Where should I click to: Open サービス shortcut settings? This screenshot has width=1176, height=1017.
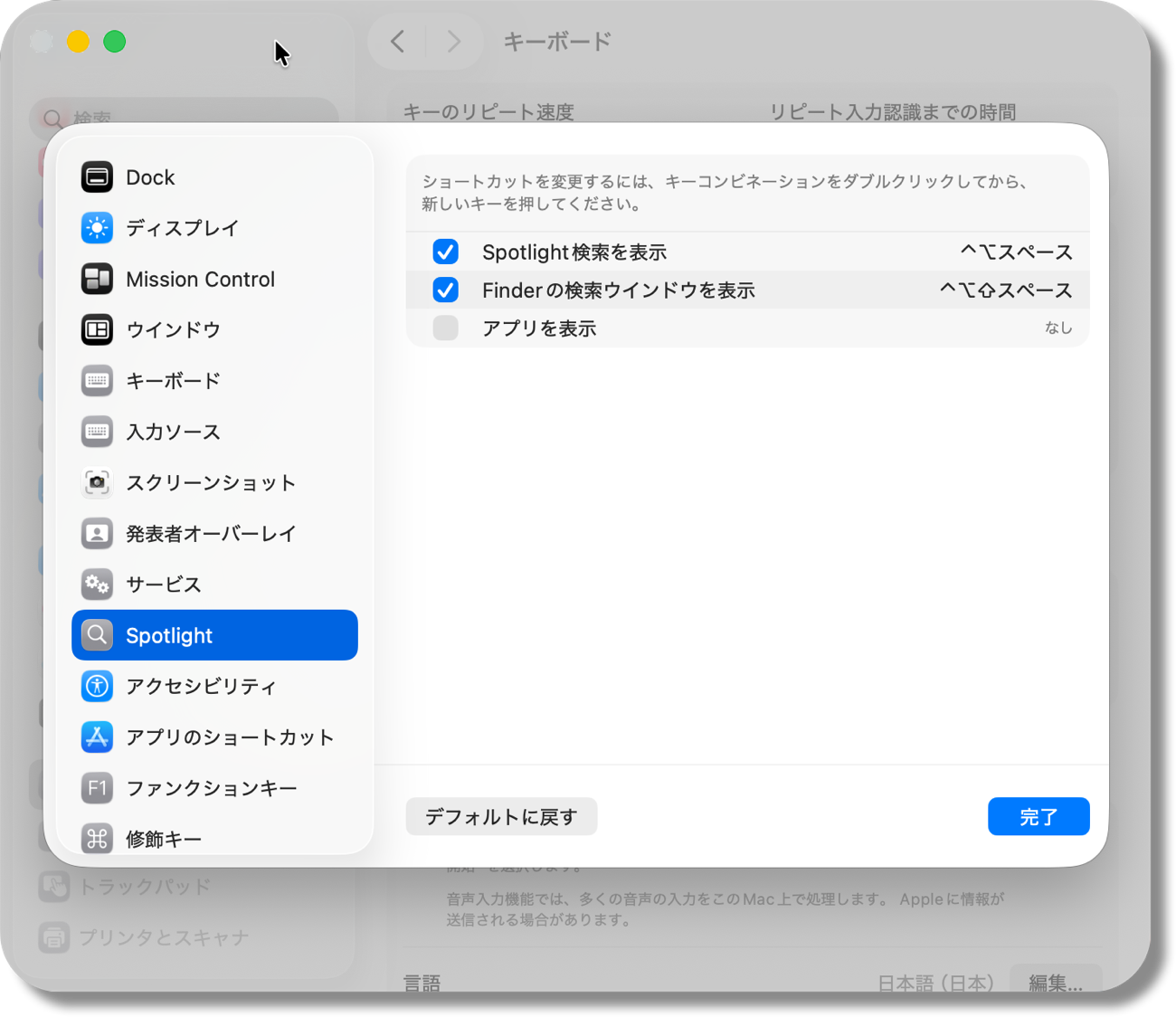tap(97, 585)
